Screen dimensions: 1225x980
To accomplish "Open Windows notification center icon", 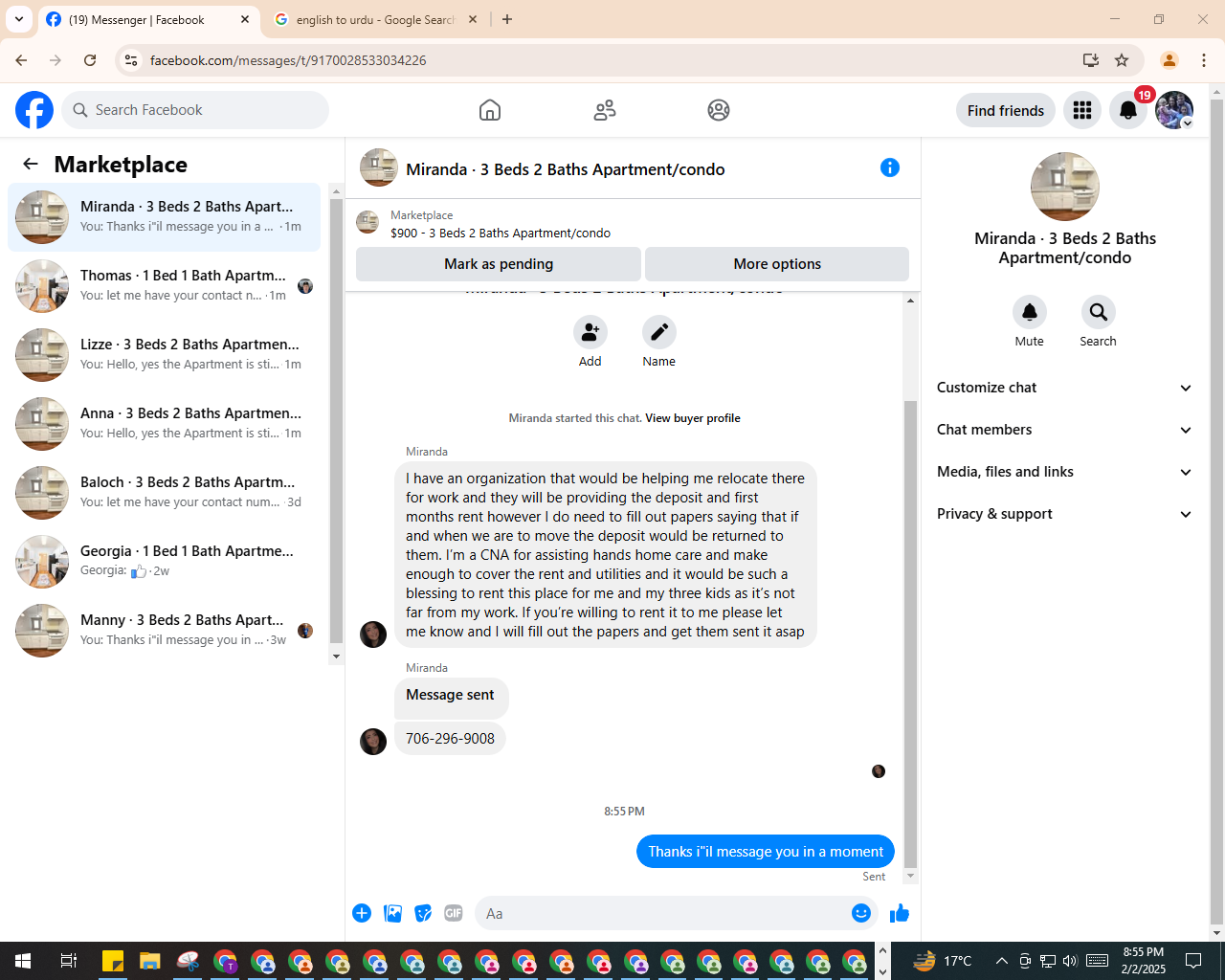I will pos(1193,961).
